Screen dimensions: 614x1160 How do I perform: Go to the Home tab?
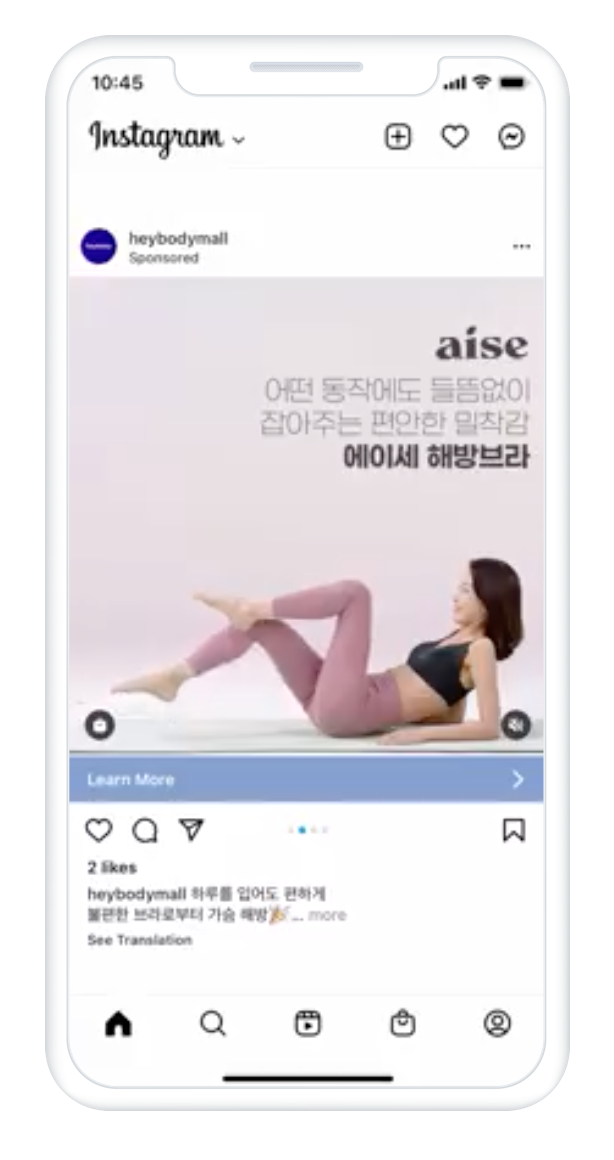[x=118, y=1024]
